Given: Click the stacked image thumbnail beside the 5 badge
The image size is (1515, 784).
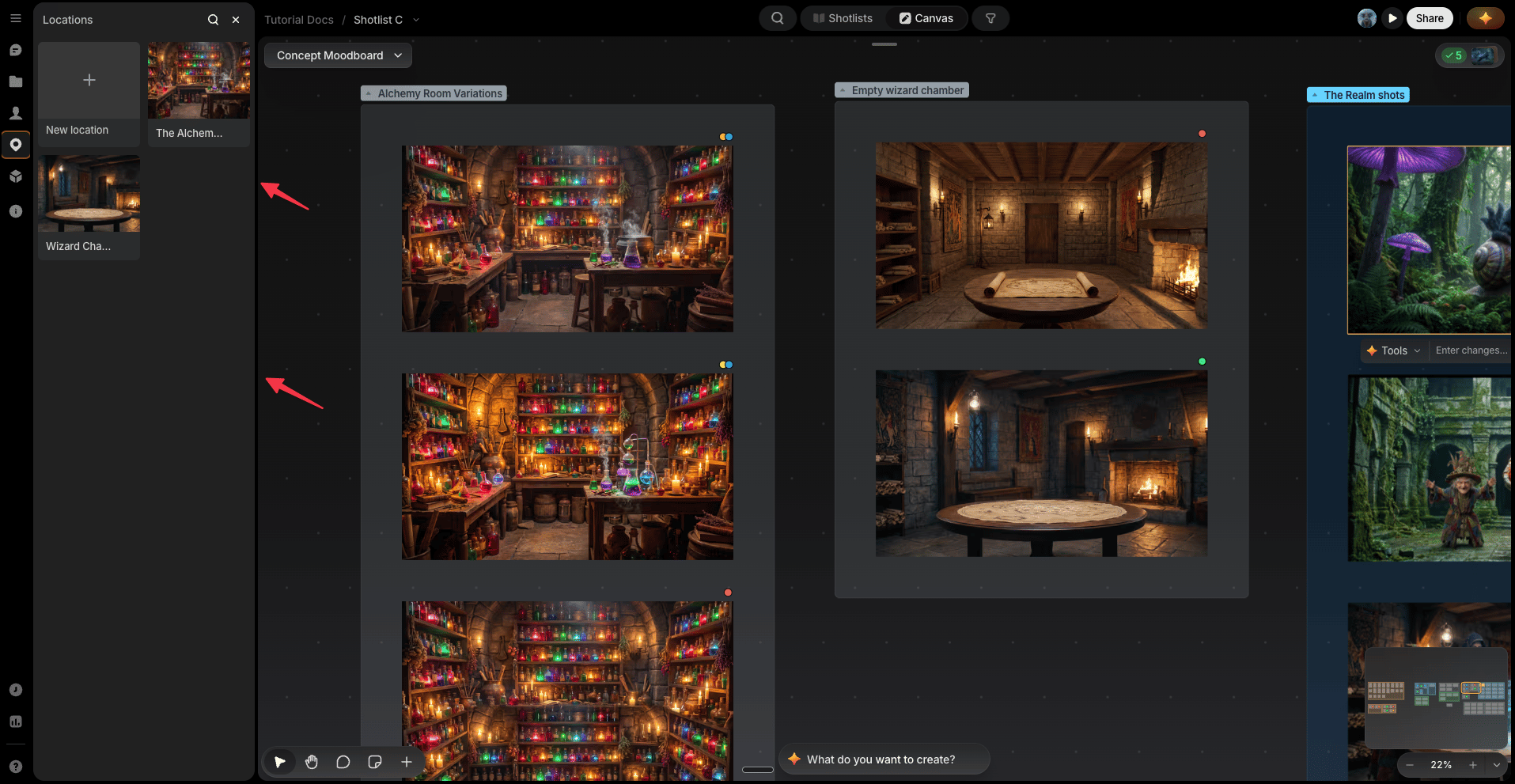Looking at the screenshot, I should tap(1483, 55).
